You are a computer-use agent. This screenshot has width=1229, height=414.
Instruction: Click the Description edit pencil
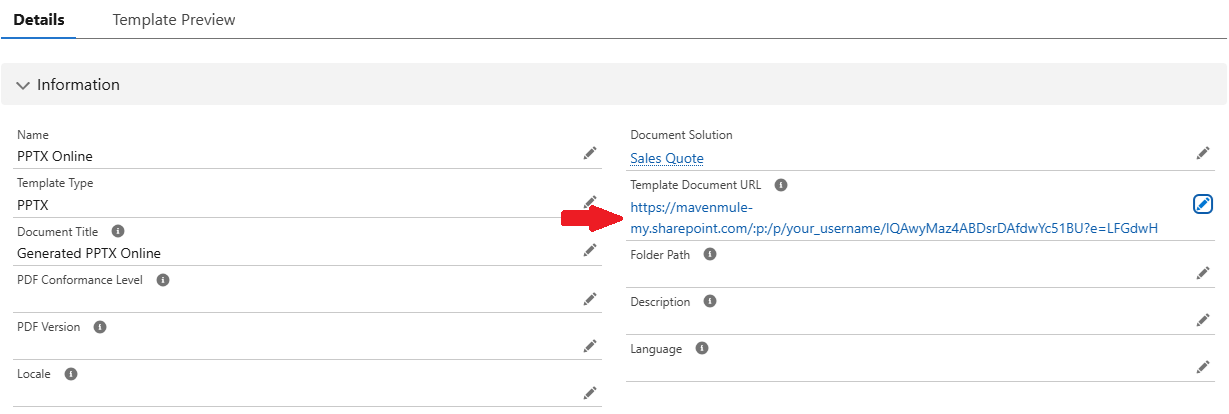tap(1203, 320)
